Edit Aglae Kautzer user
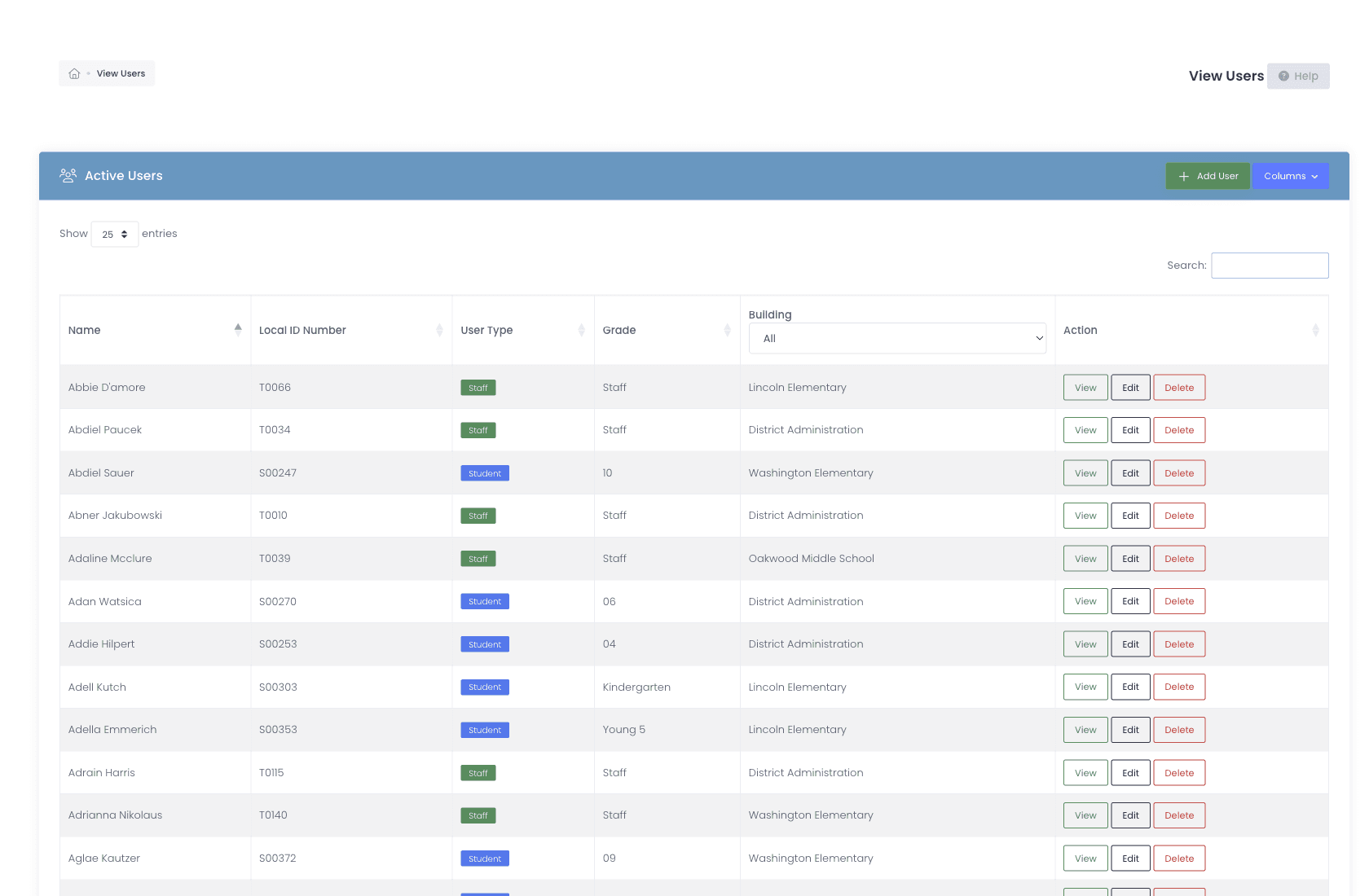This screenshot has height=896, width=1369. (x=1130, y=859)
